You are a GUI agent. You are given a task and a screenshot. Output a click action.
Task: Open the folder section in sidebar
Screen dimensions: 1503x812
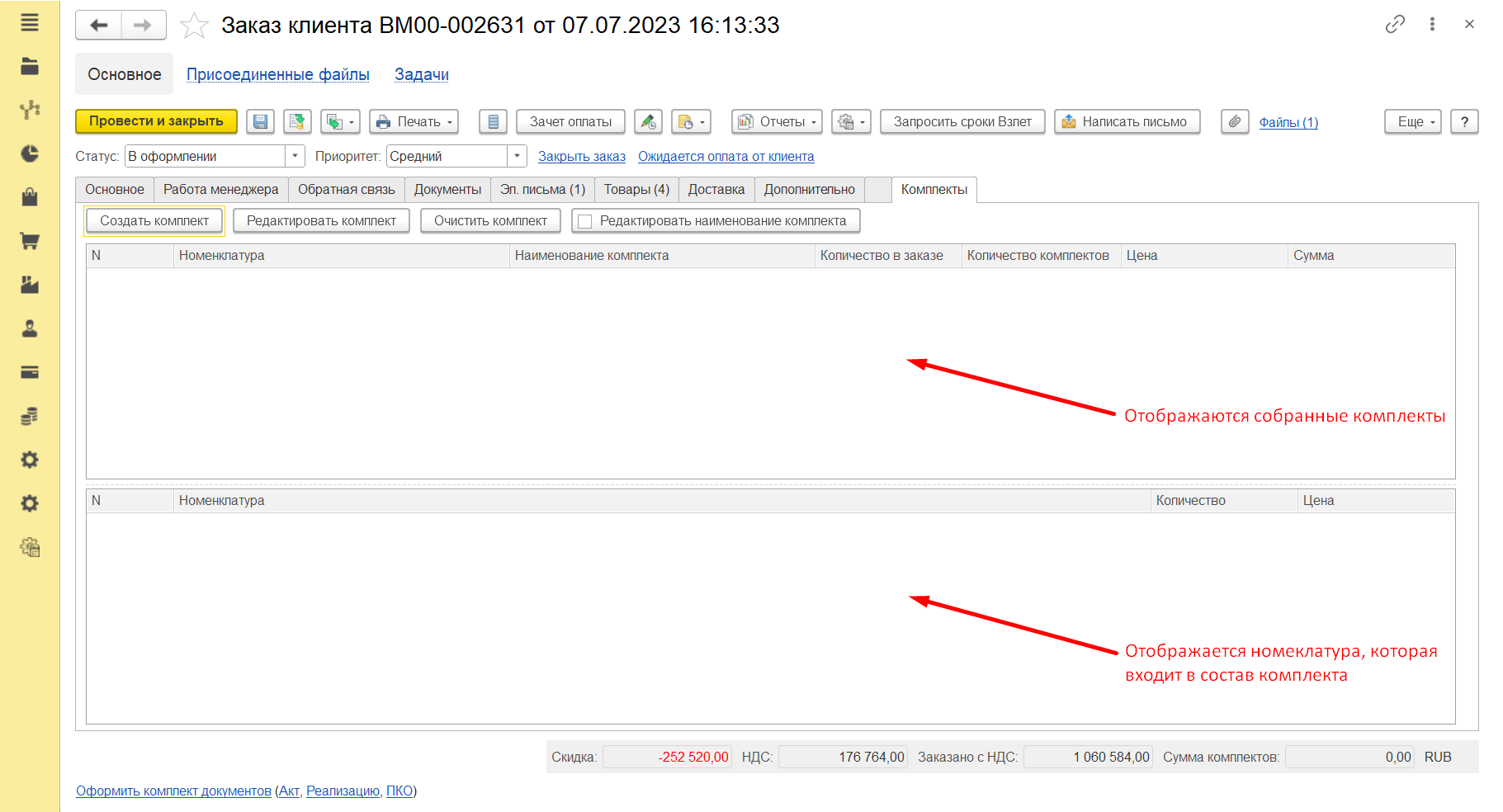(30, 66)
